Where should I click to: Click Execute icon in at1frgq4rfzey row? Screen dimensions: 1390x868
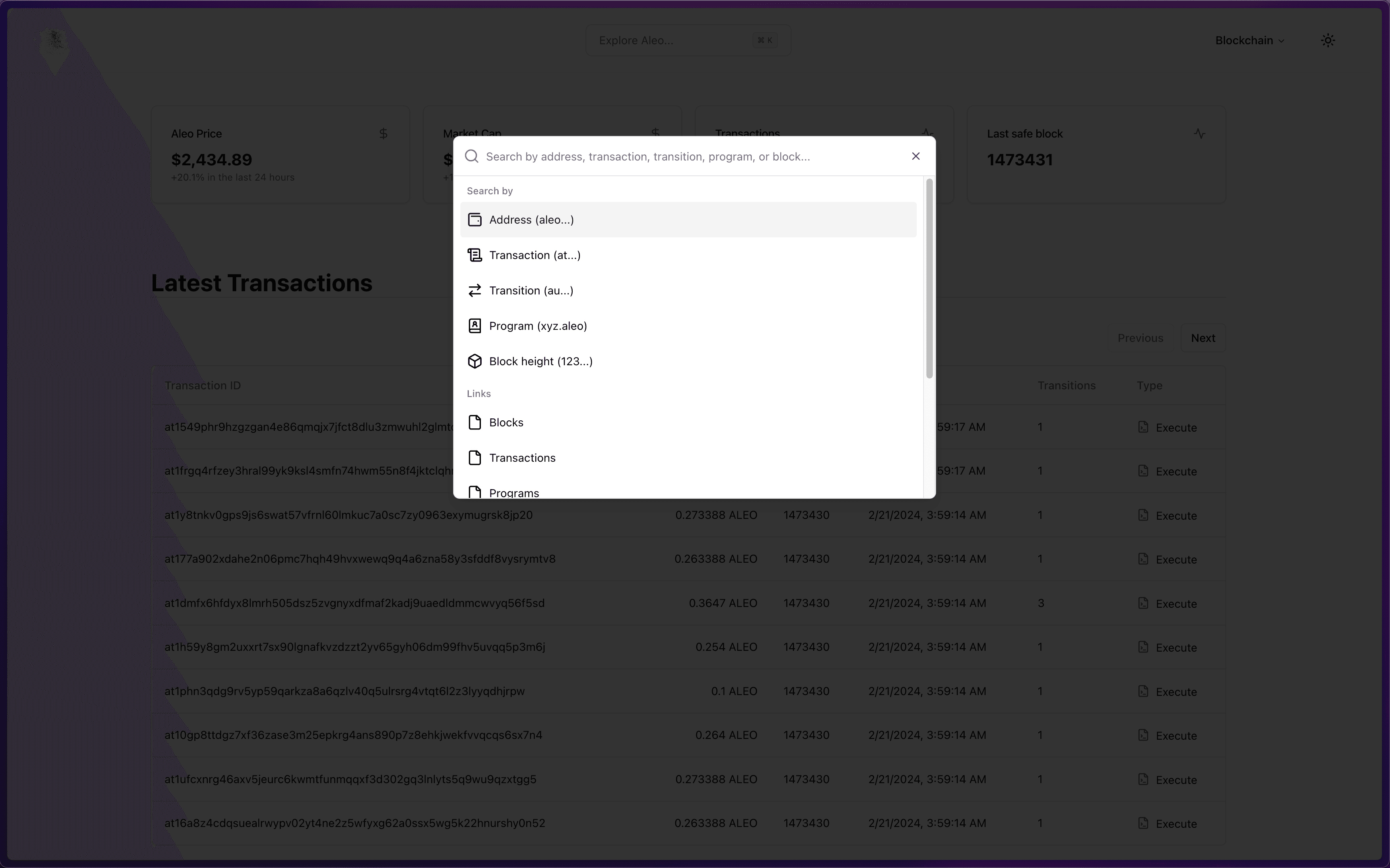point(1143,471)
